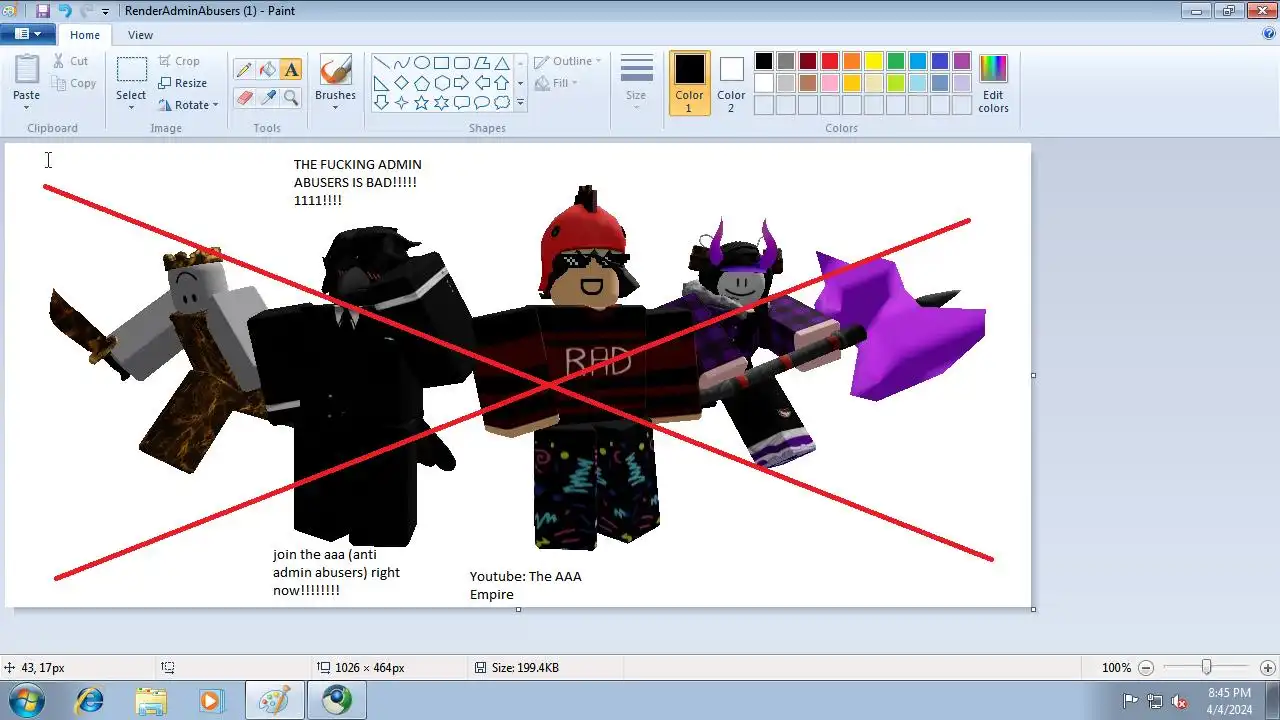
Task: Select the Eraser tool
Action: (x=243, y=97)
